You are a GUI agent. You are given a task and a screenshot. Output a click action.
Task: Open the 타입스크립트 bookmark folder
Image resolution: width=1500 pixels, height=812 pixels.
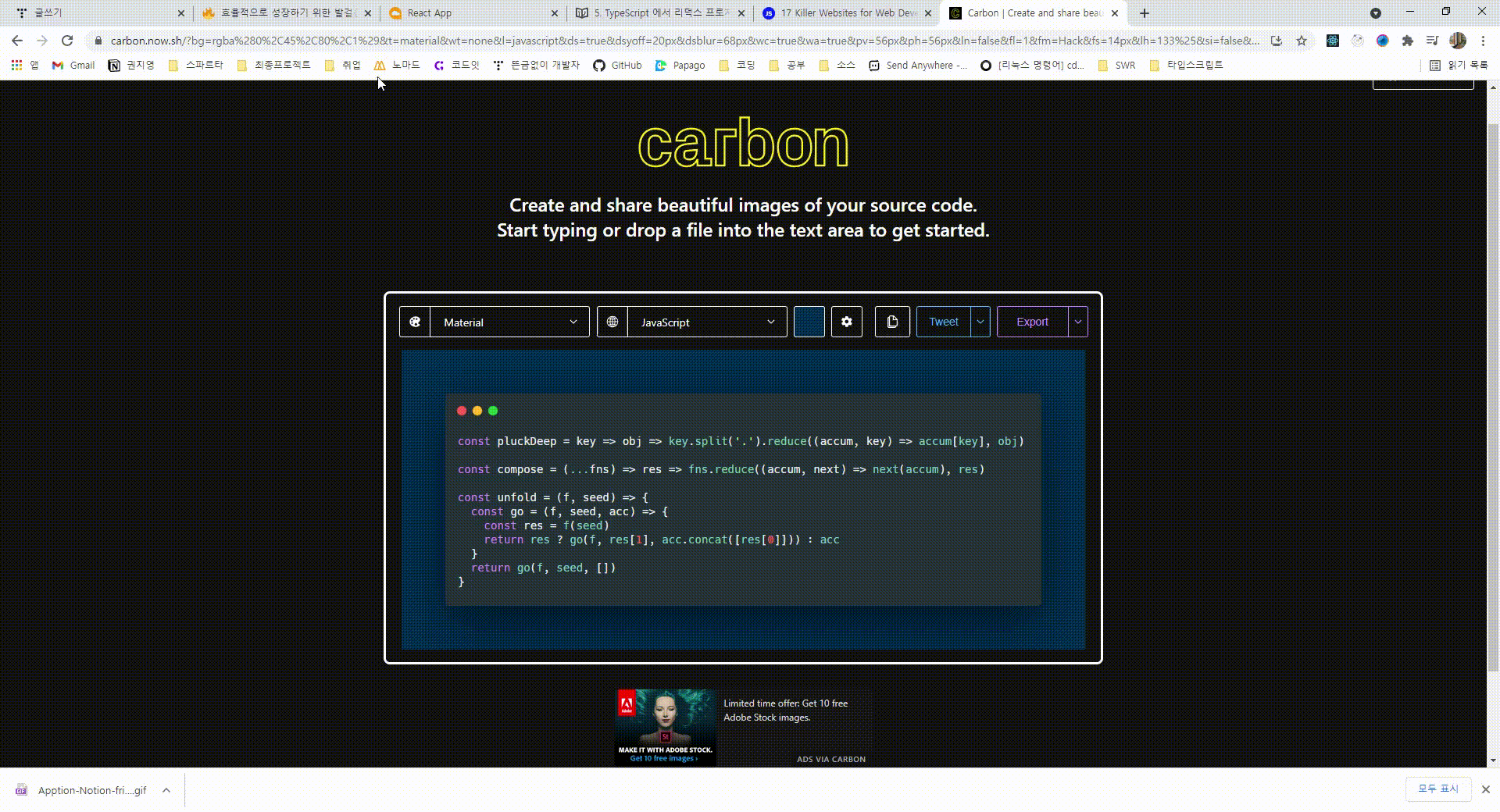tap(1187, 66)
